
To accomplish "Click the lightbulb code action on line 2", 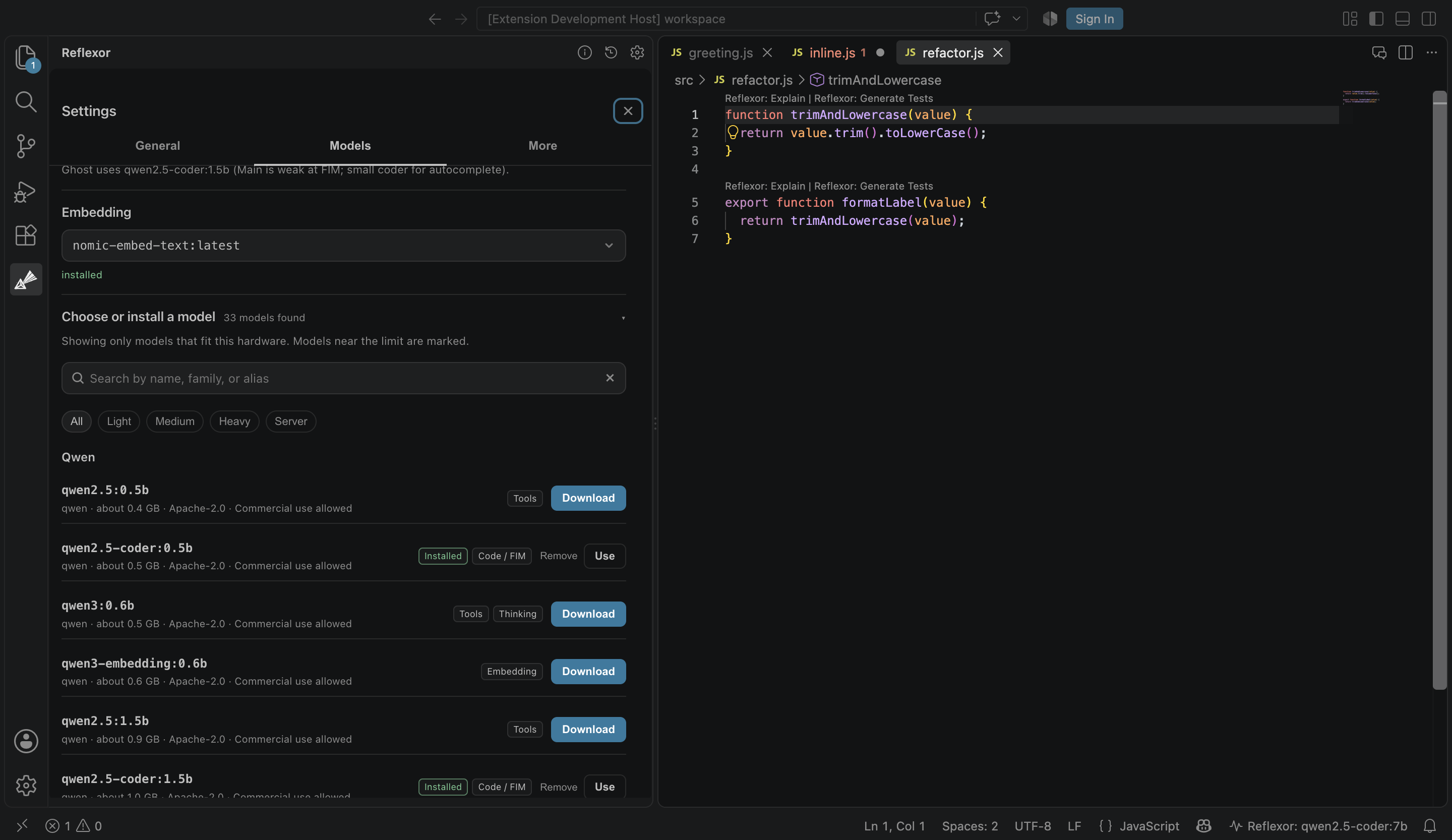I will point(733,133).
